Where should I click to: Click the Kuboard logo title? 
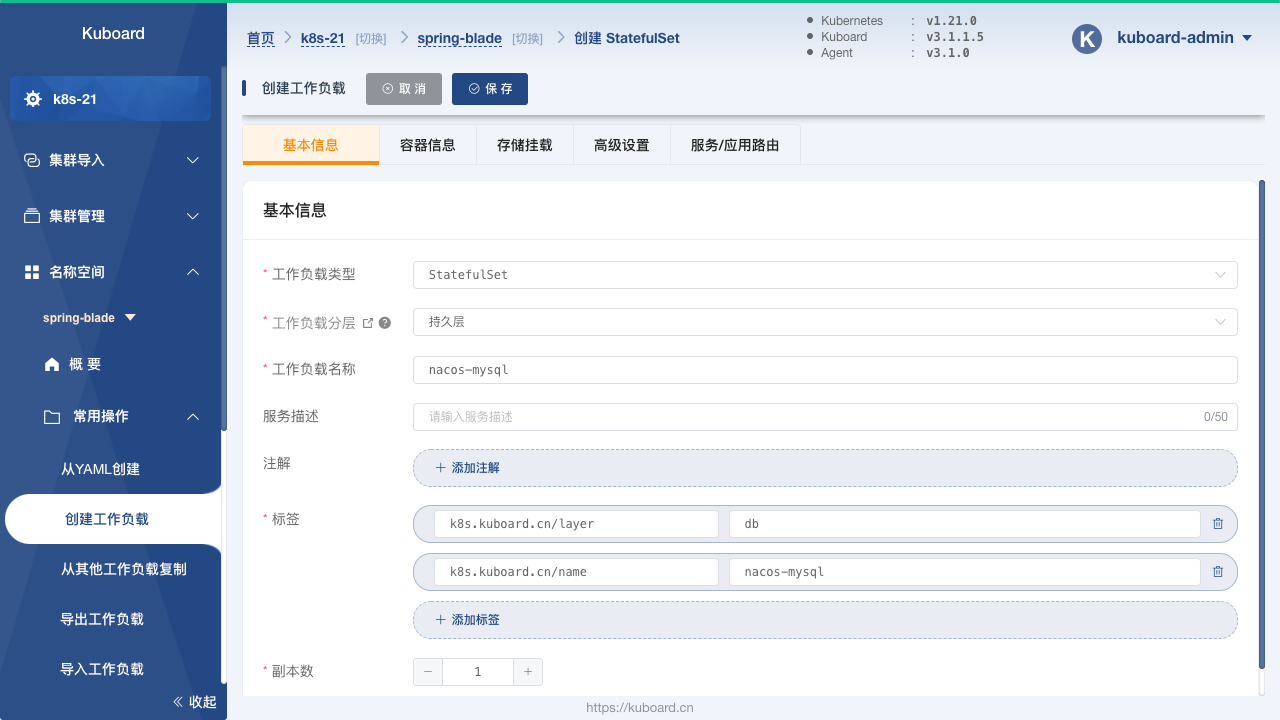click(113, 33)
